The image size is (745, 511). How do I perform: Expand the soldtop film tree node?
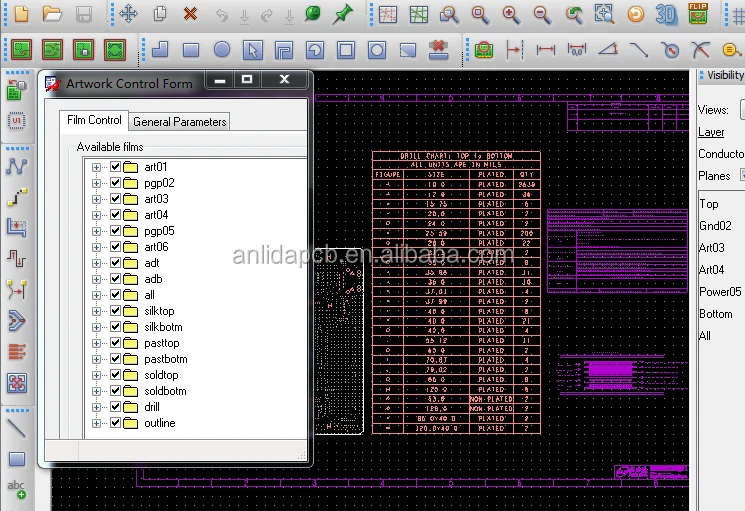tap(97, 375)
